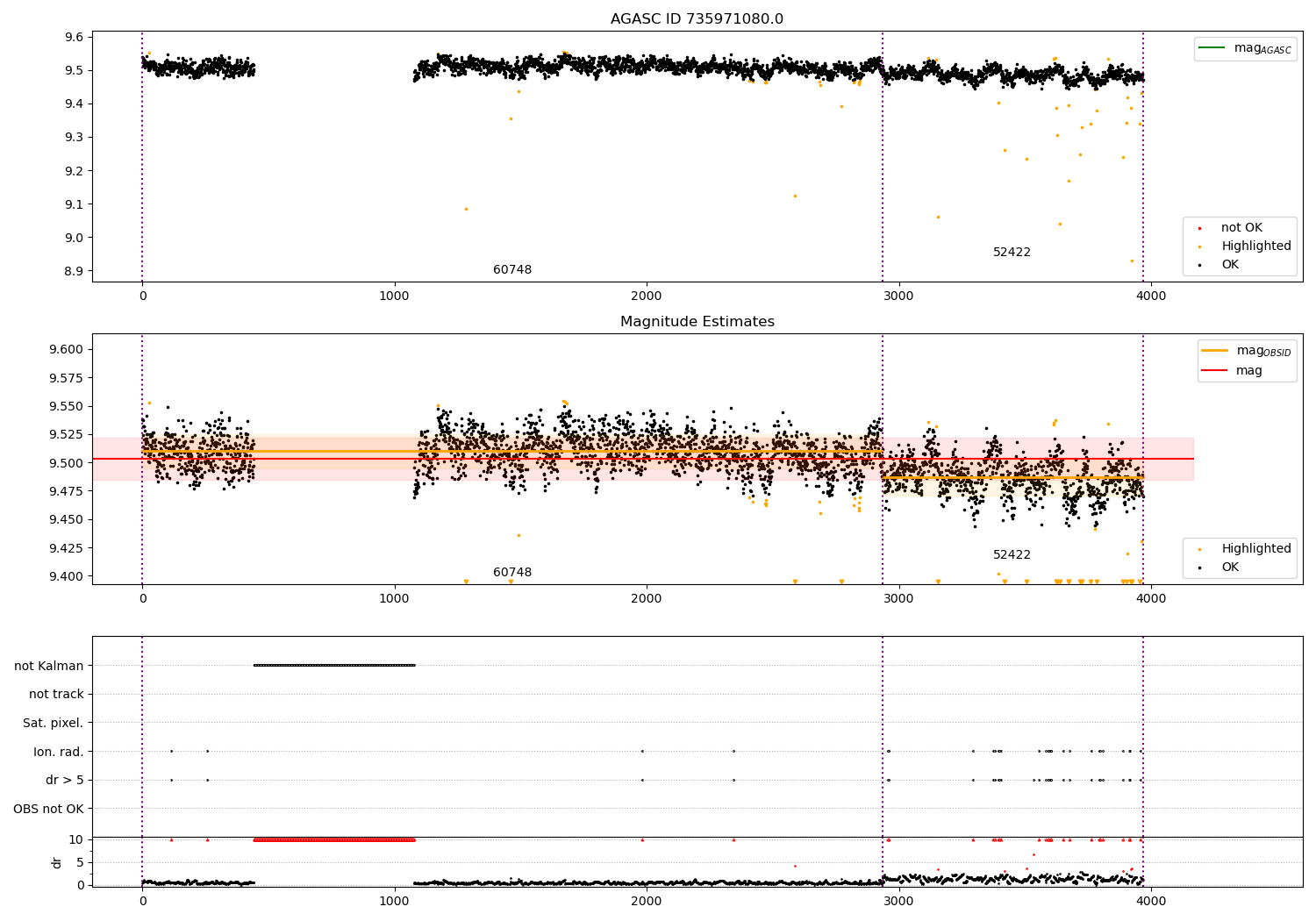1316x921 pixels.
Task: Select the "not OK" legend entry in top plot
Action: pyautogui.click(x=1241, y=228)
